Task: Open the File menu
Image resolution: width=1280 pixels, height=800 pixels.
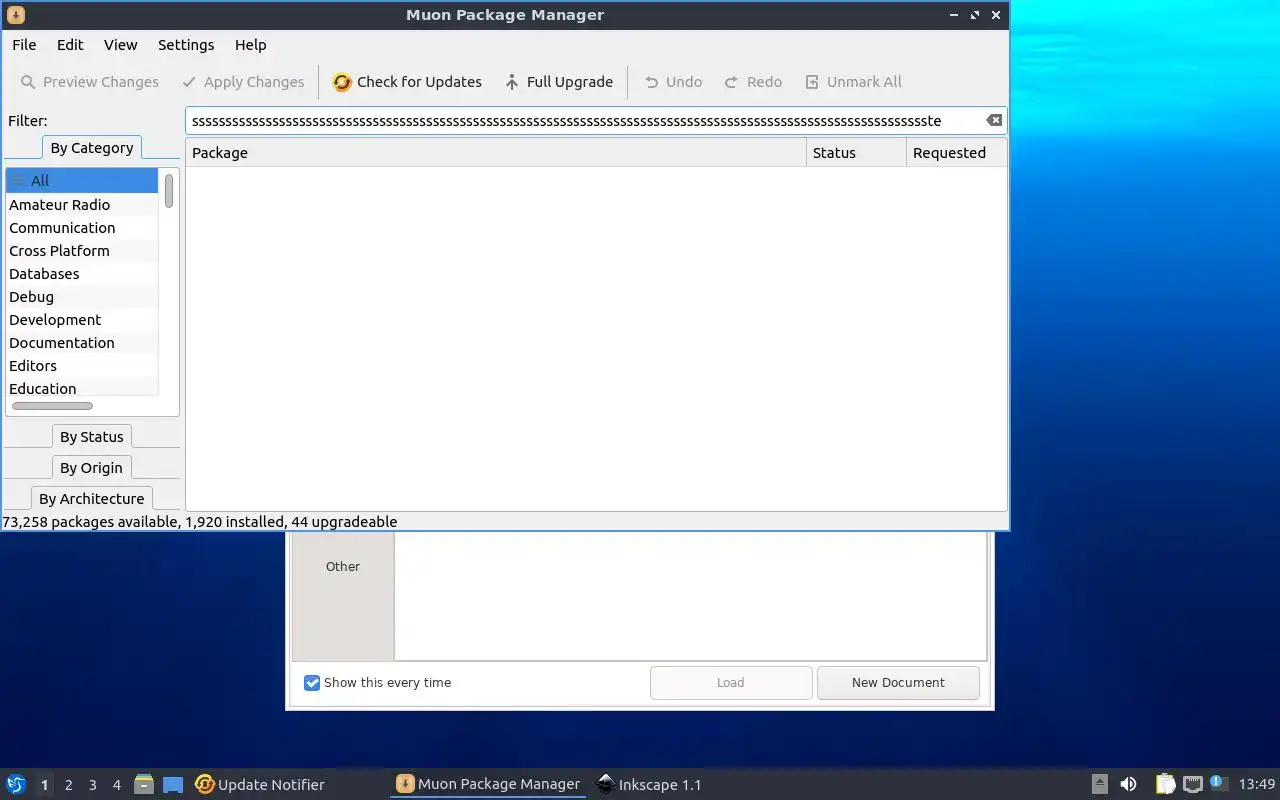Action: coord(24,45)
